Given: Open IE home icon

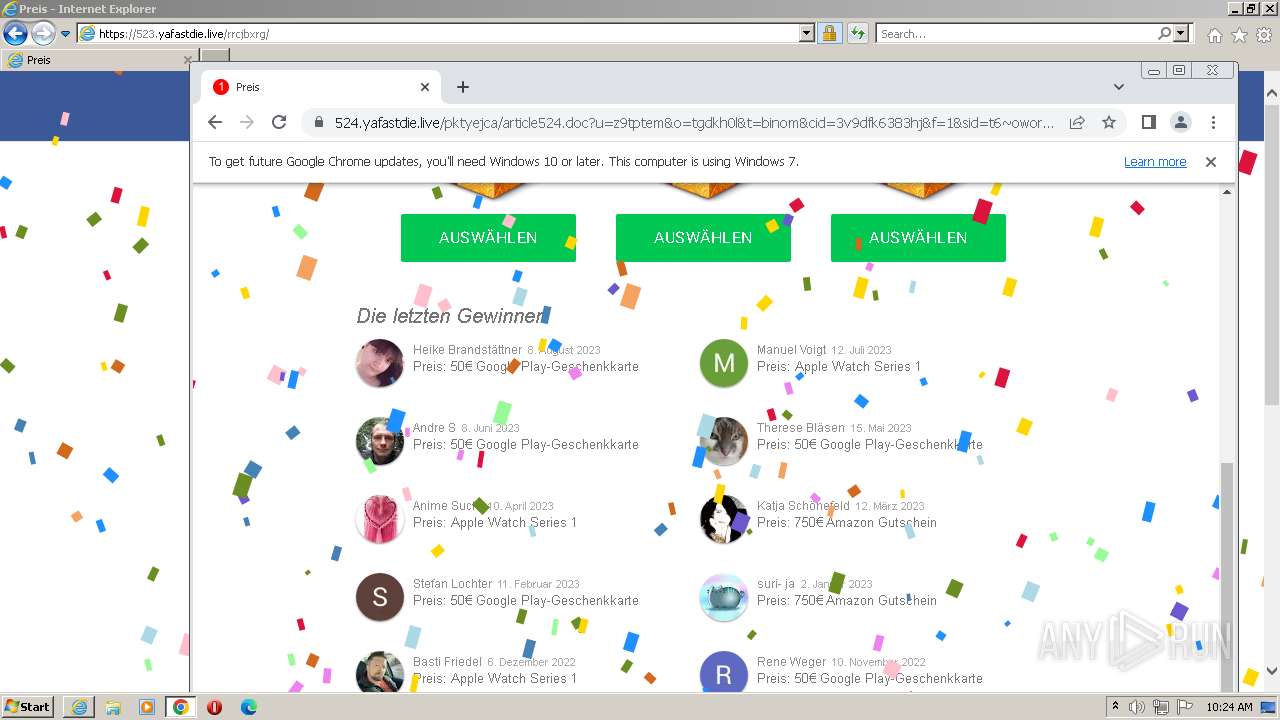Looking at the screenshot, I should pos(1214,35).
